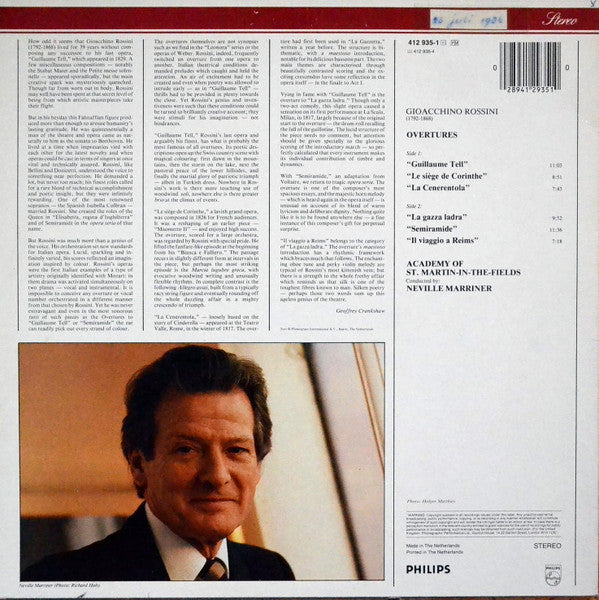Click the OVERTURES title
The width and height of the screenshot is (599, 600).
tap(432, 135)
